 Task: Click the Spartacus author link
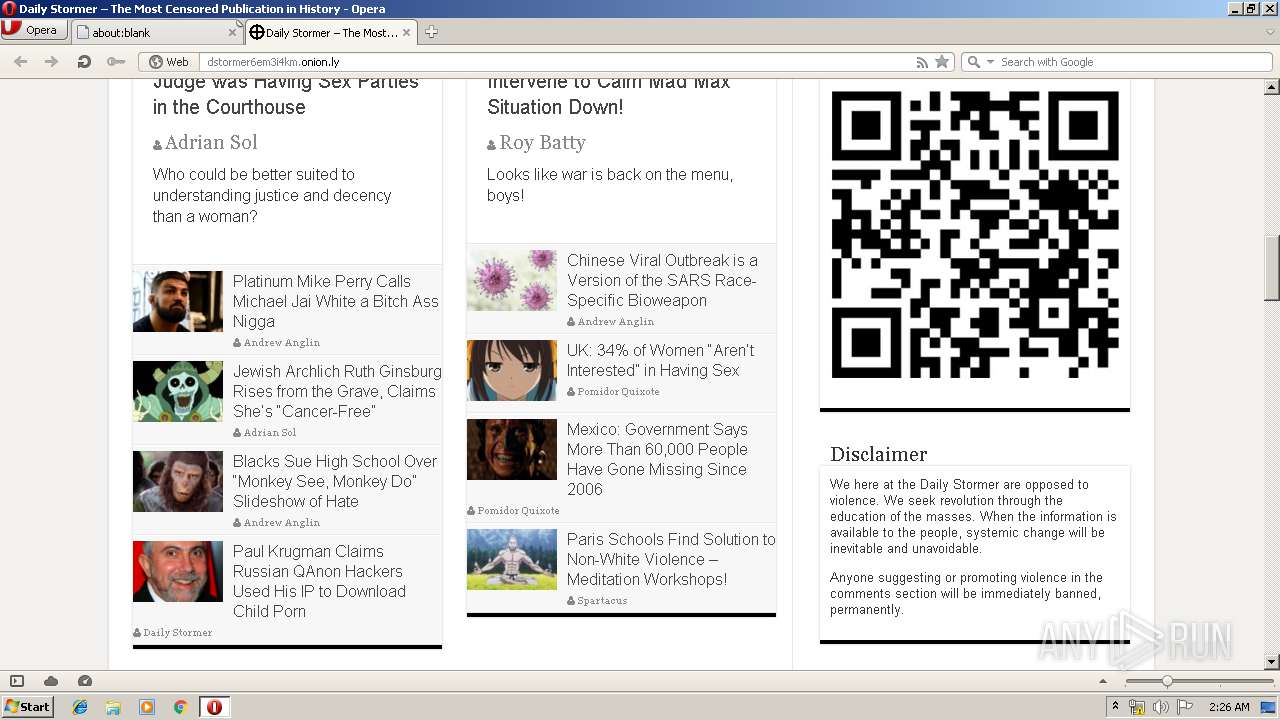[602, 601]
